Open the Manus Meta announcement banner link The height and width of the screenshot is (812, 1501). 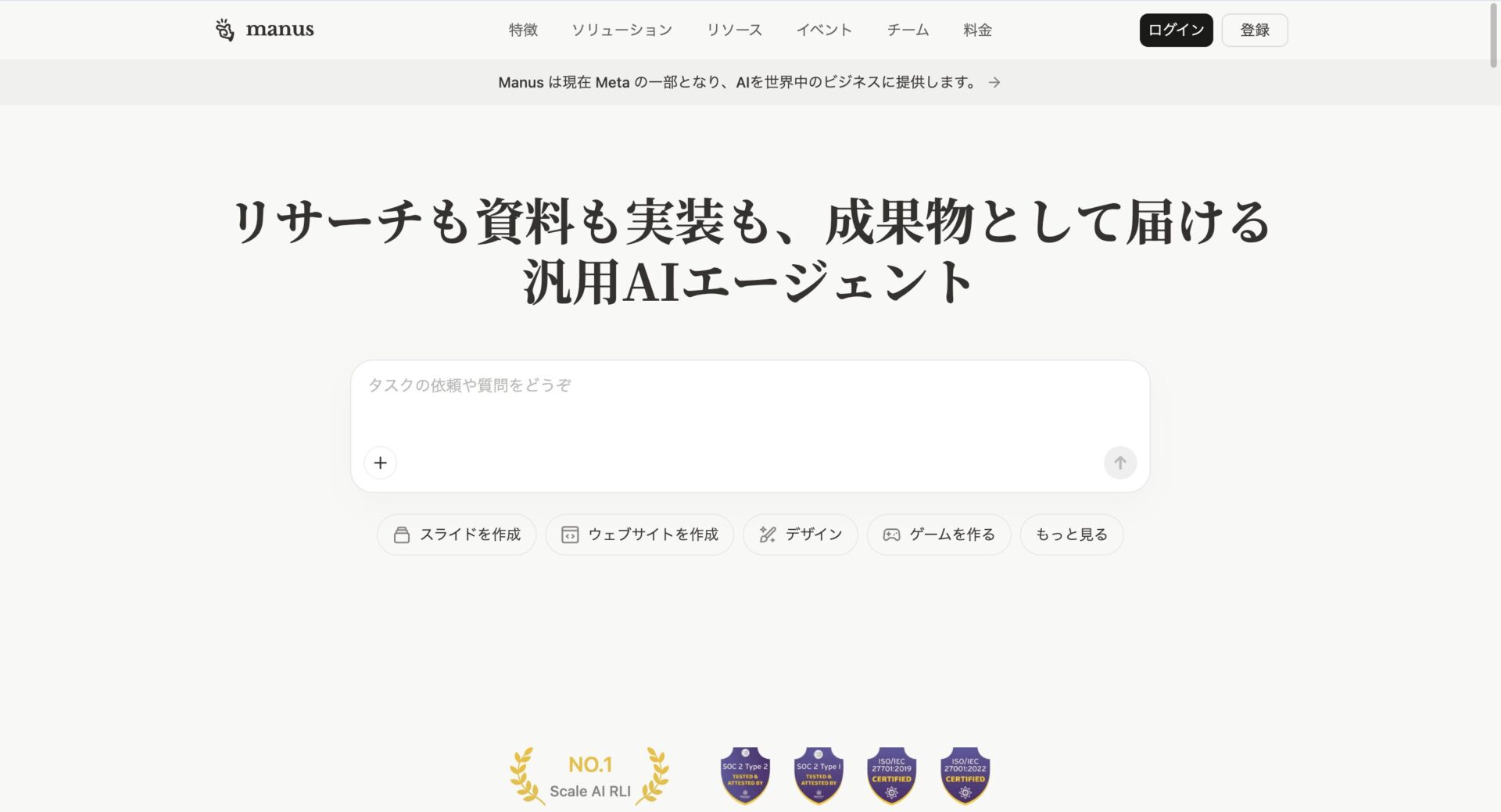coord(749,82)
